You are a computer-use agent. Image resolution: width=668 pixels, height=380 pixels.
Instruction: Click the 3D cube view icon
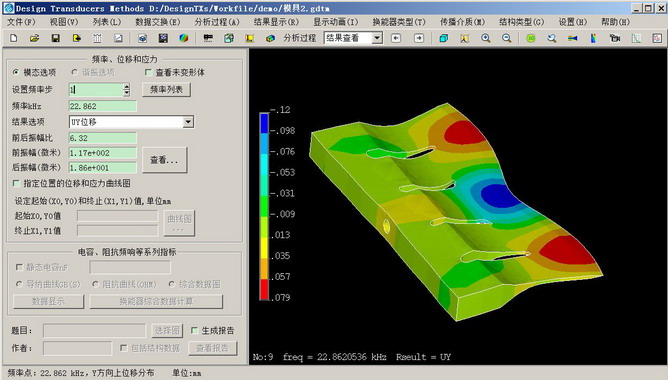(443, 38)
